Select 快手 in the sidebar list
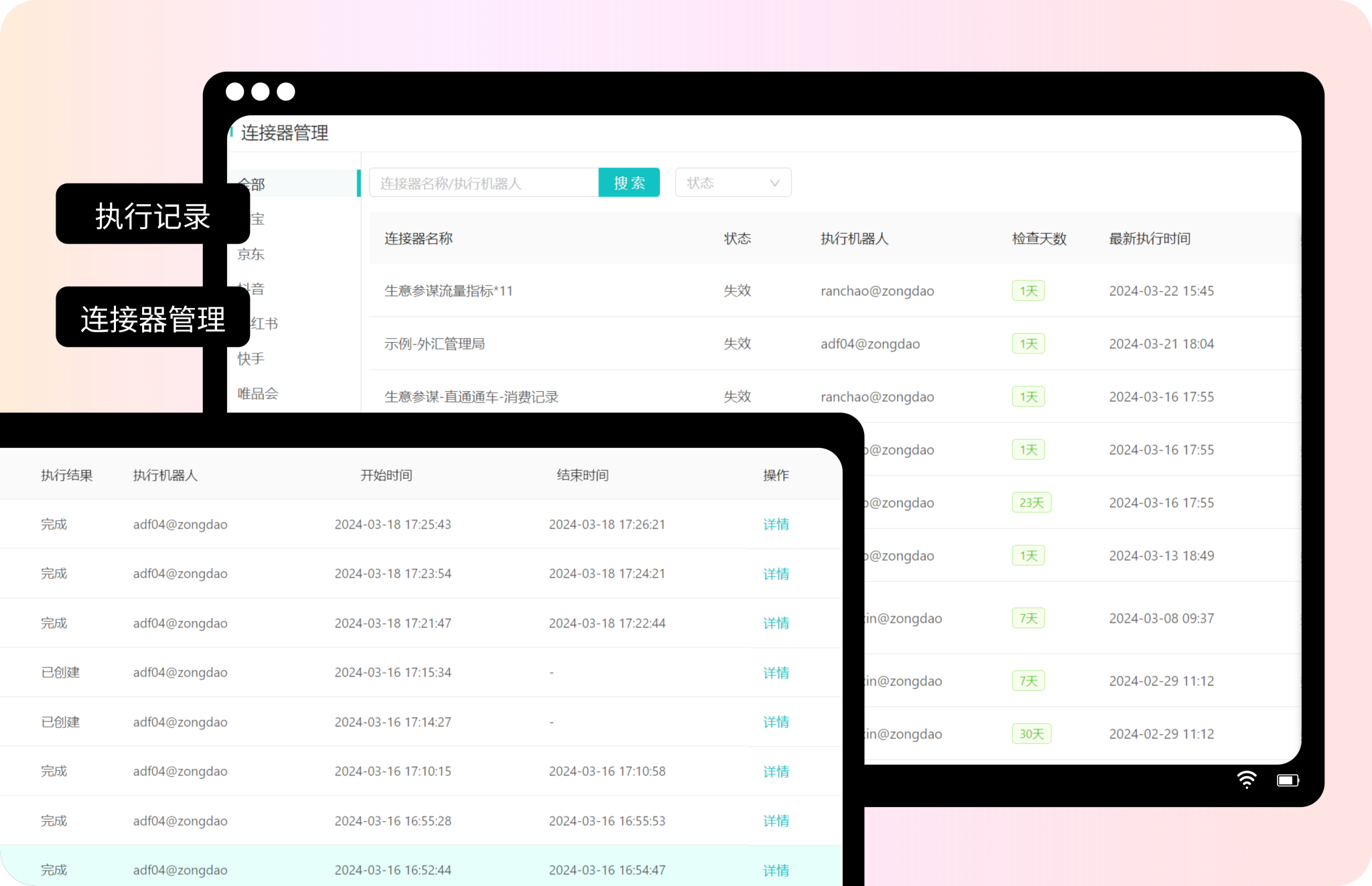 tap(251, 359)
